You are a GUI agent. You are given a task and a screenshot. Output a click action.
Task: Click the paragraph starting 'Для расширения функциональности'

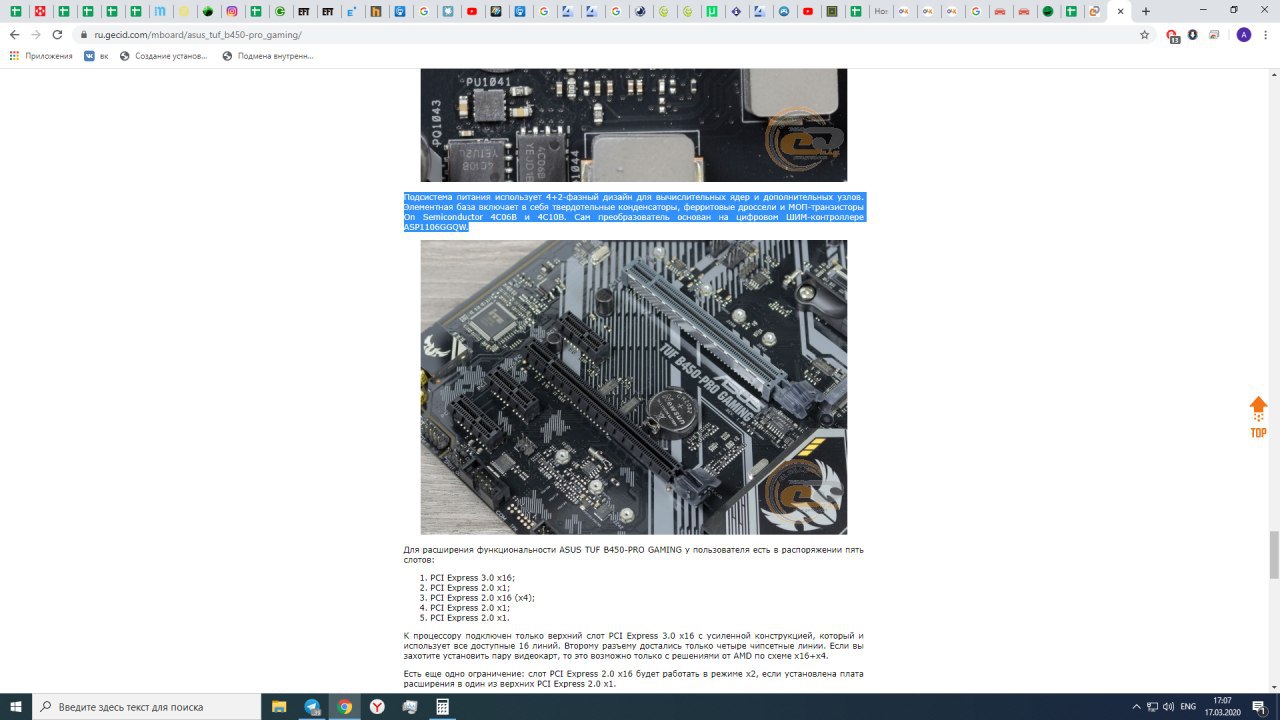point(633,555)
